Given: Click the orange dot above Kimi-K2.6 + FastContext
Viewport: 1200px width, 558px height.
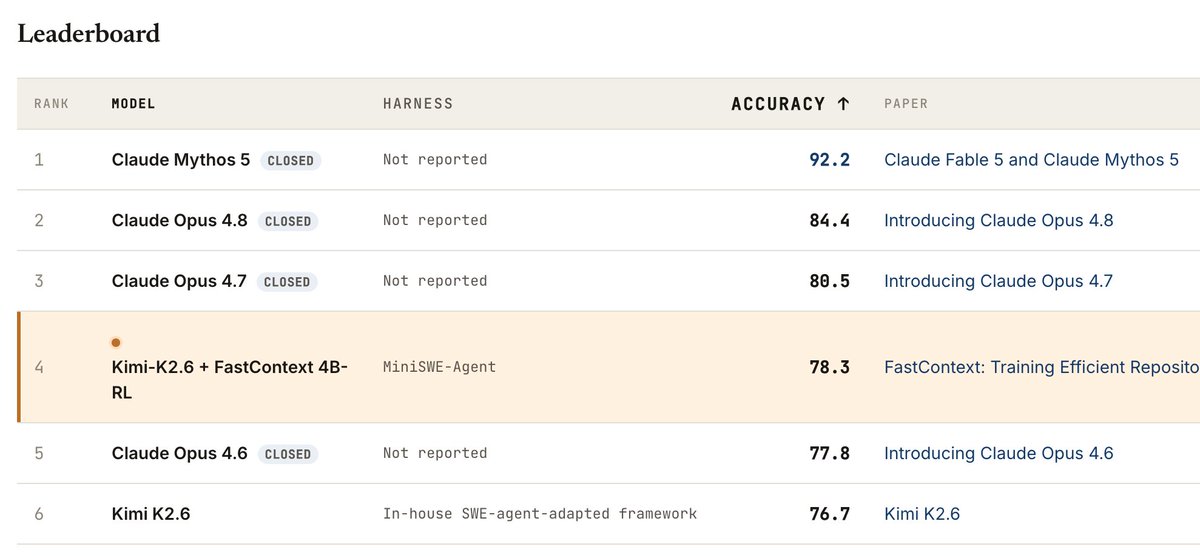Looking at the screenshot, I should [x=116, y=342].
